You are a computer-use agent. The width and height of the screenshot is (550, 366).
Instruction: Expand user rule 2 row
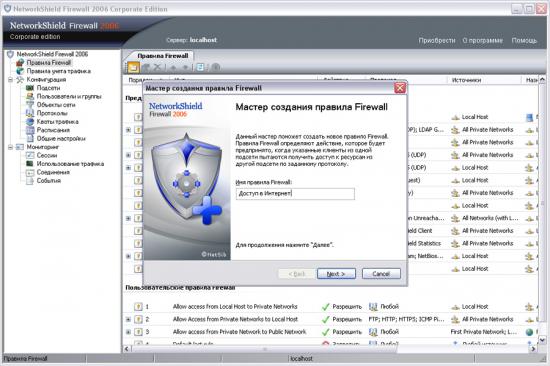coord(128,319)
